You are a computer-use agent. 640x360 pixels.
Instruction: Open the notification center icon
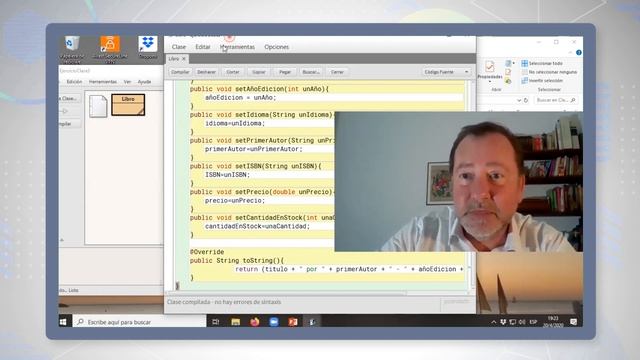click(573, 322)
